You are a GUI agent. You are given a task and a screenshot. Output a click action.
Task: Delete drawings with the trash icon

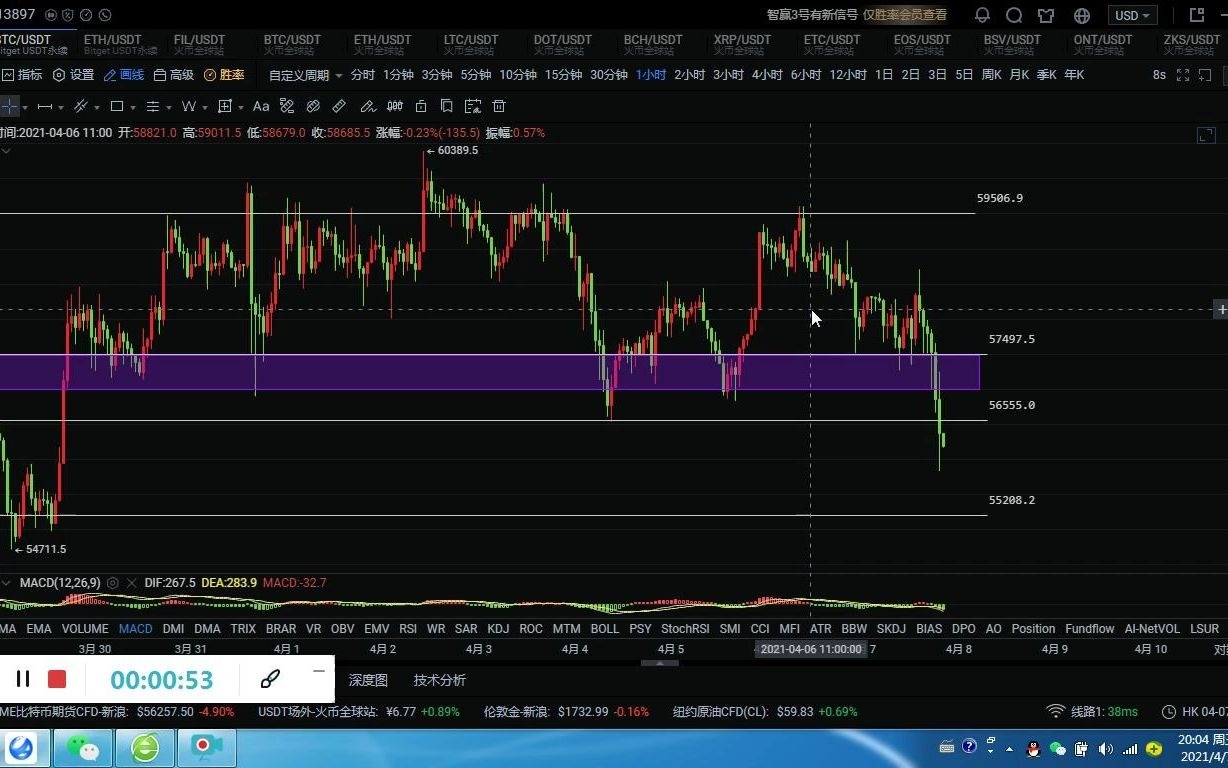click(499, 106)
